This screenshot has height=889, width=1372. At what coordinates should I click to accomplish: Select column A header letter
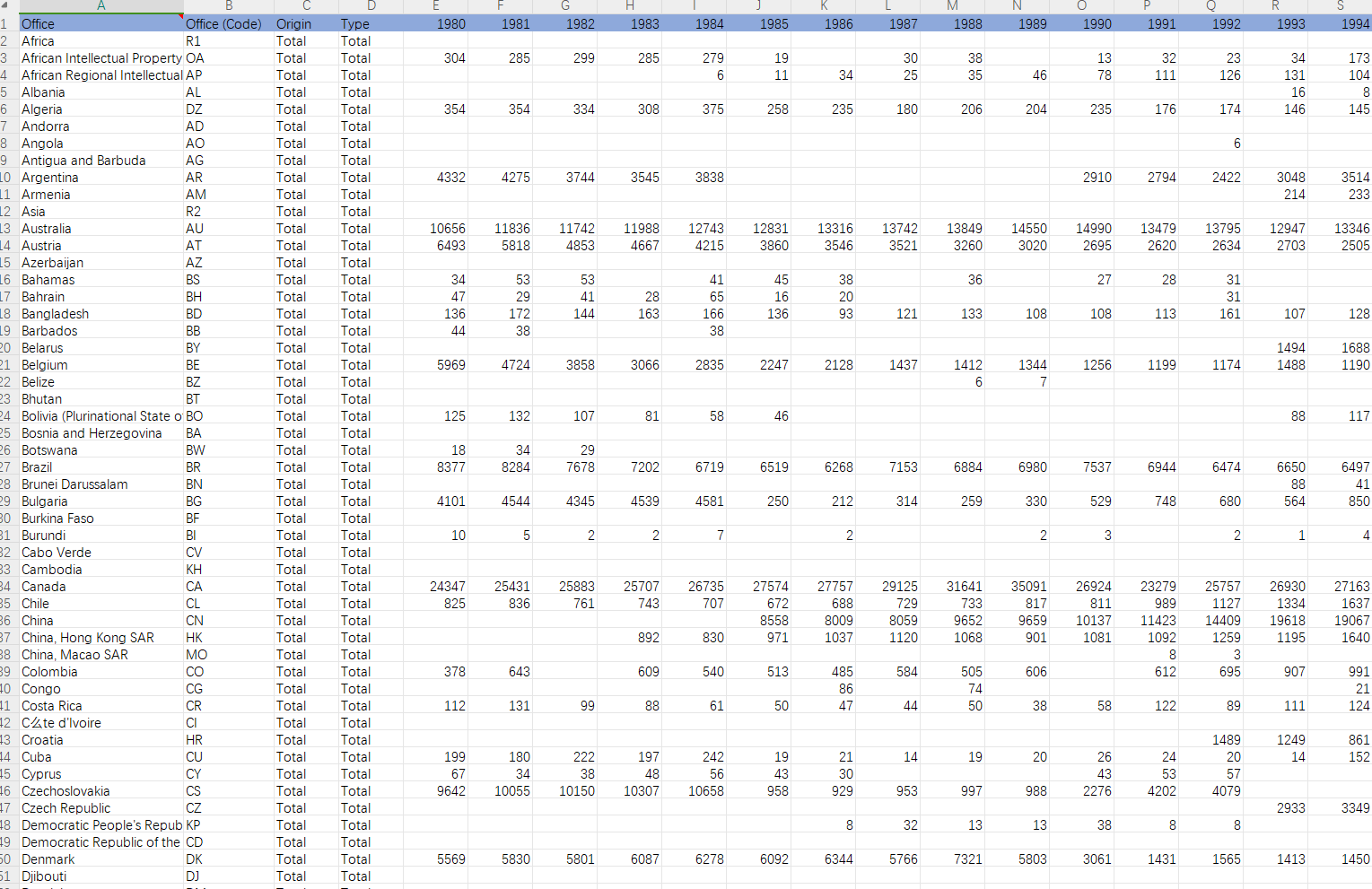pyautogui.click(x=101, y=6)
